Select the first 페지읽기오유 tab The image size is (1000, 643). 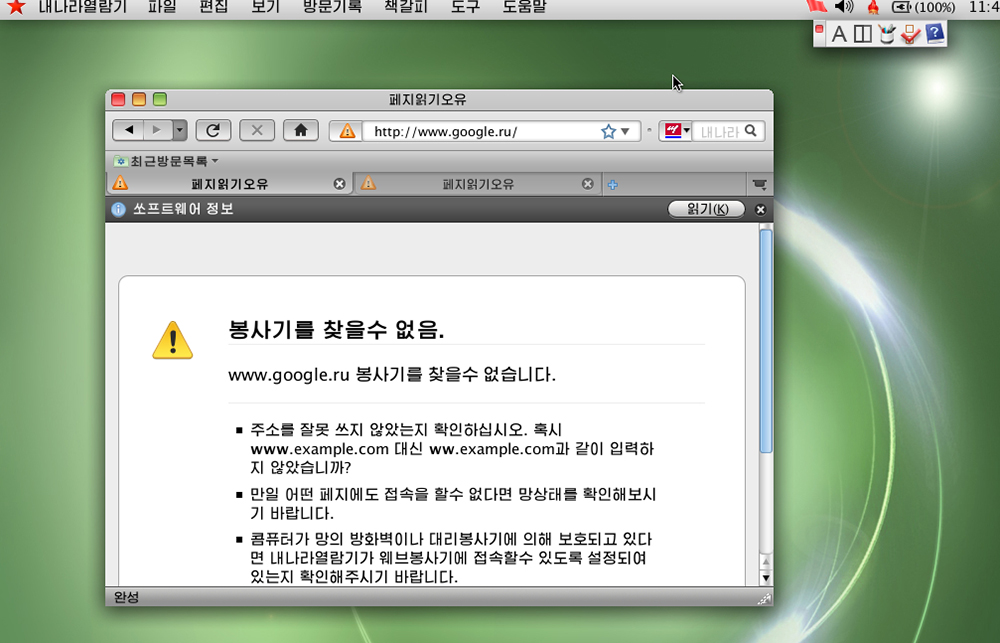[230, 184]
